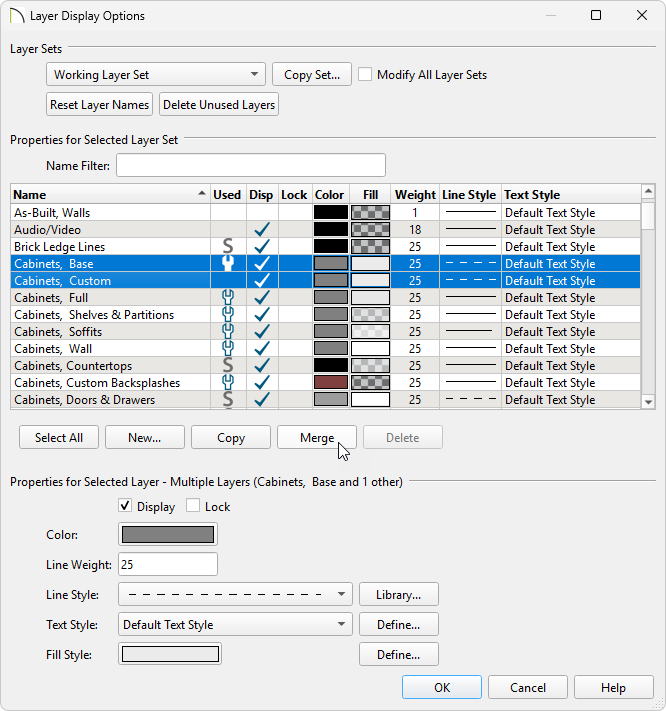
Task: Click color swatch for Cabinets, Custom Backsplashes
Action: tap(331, 382)
